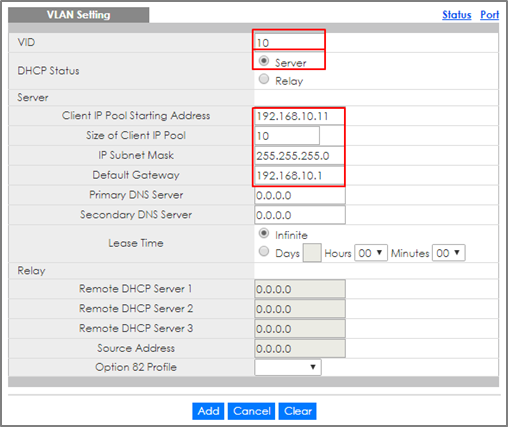Select the Server DHCP status radio button
The width and height of the screenshot is (508, 427).
pos(264,61)
